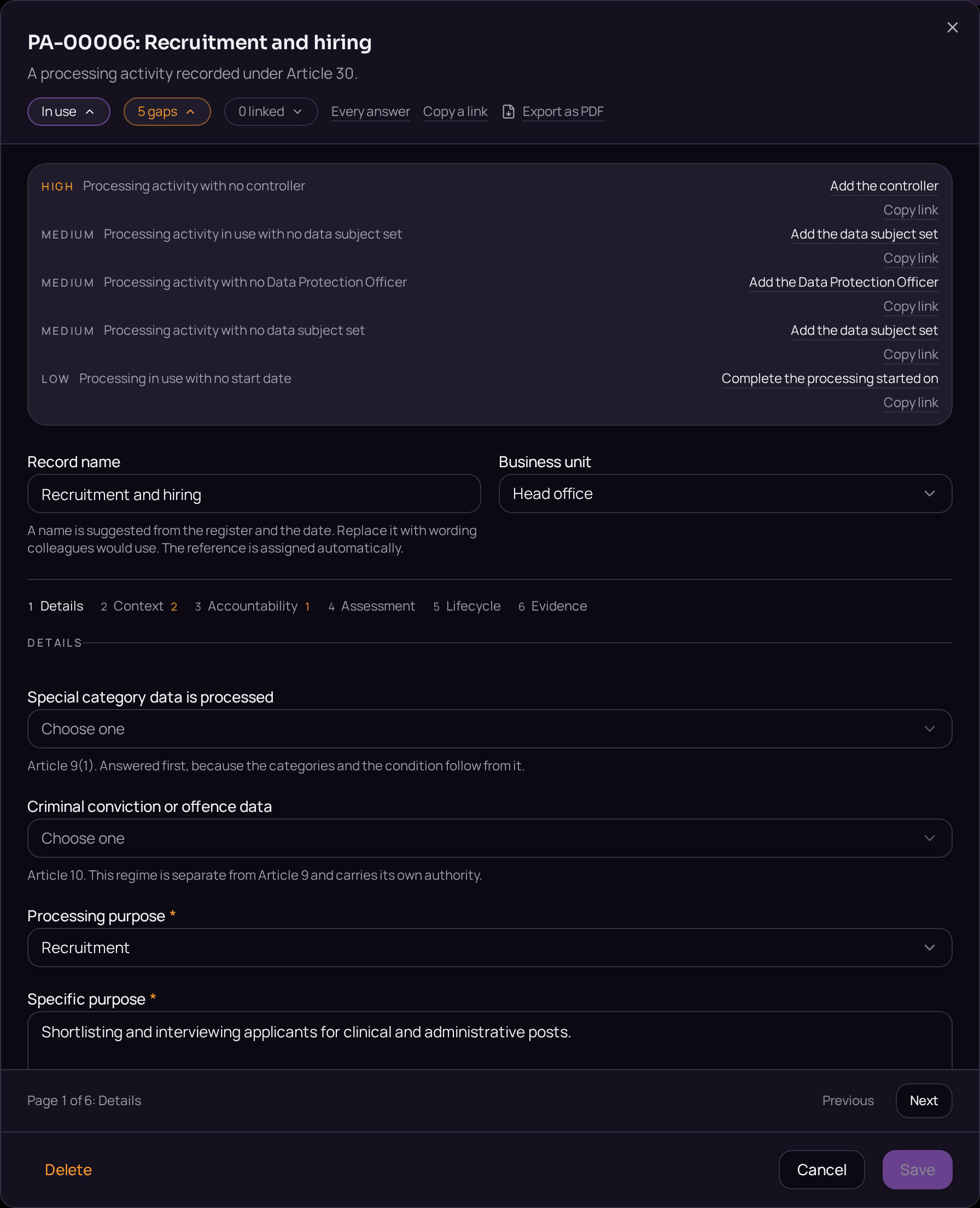
Task: Expand the 0 linked dropdown
Action: [x=271, y=112]
